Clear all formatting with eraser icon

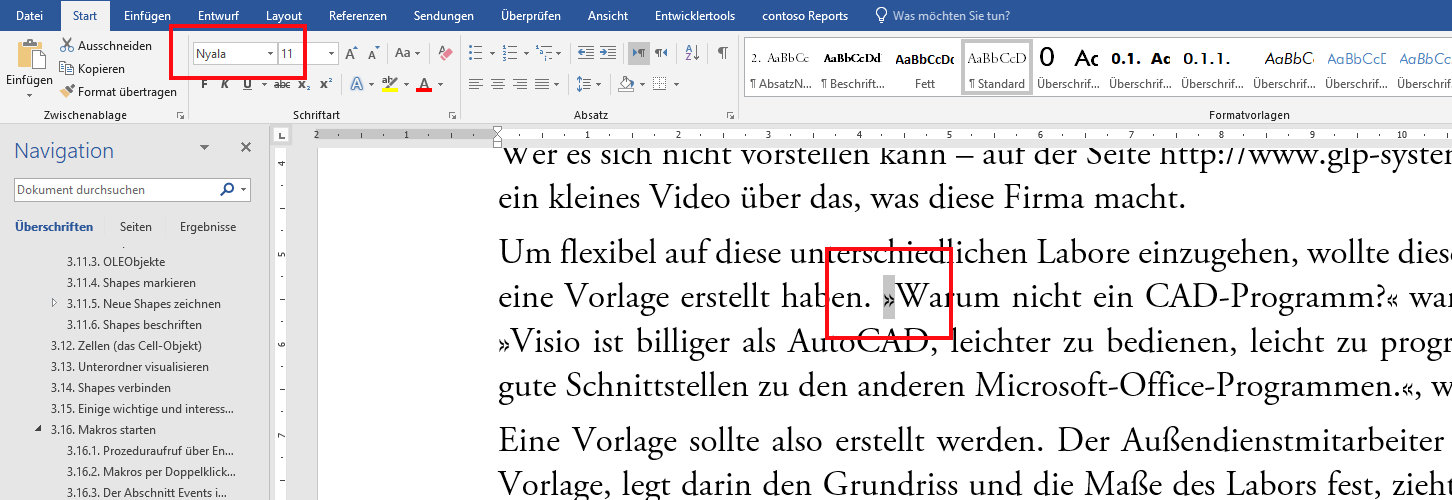coord(446,53)
